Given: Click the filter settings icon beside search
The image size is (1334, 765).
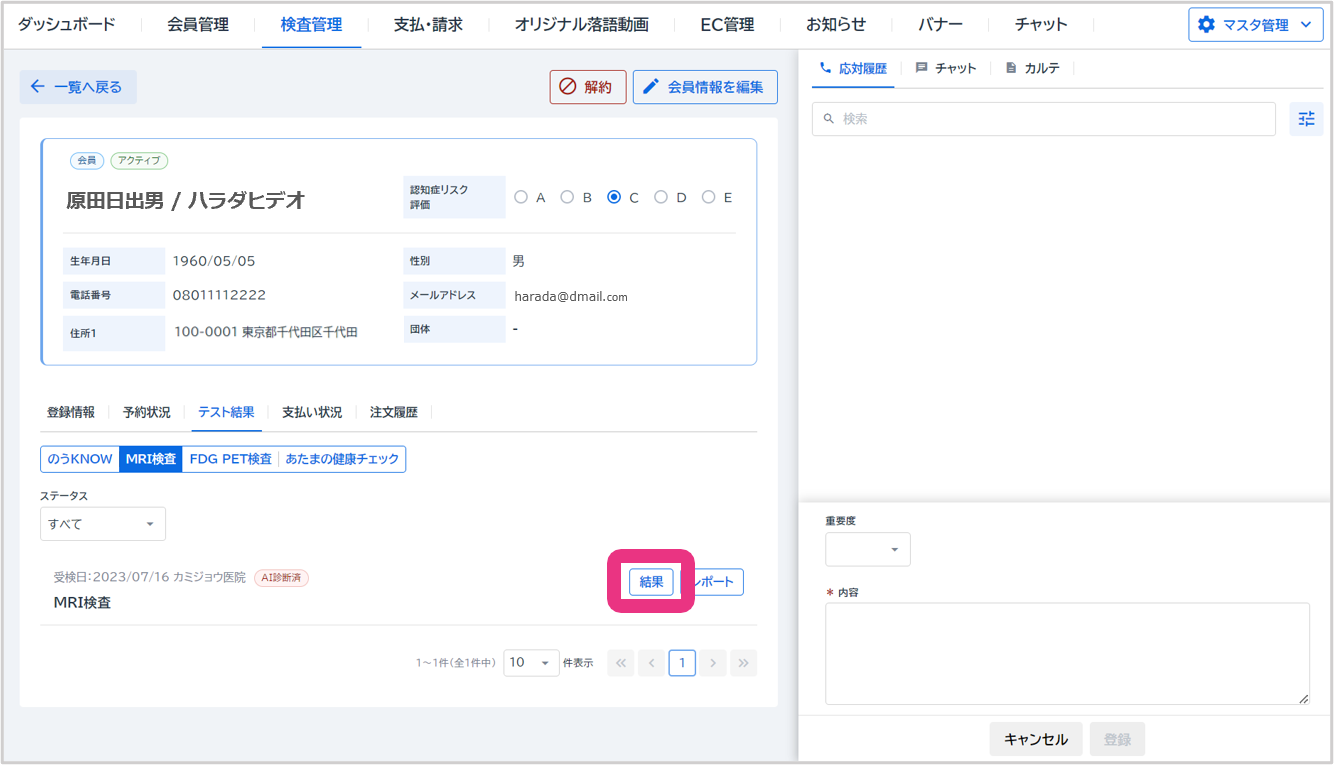Looking at the screenshot, I should pos(1306,119).
